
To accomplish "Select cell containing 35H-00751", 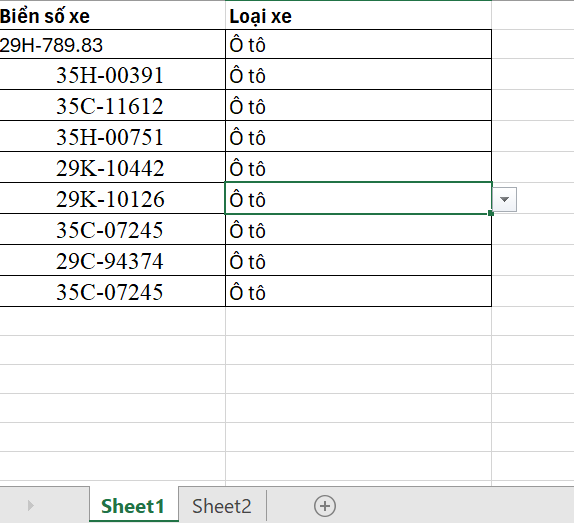I will coord(112,137).
